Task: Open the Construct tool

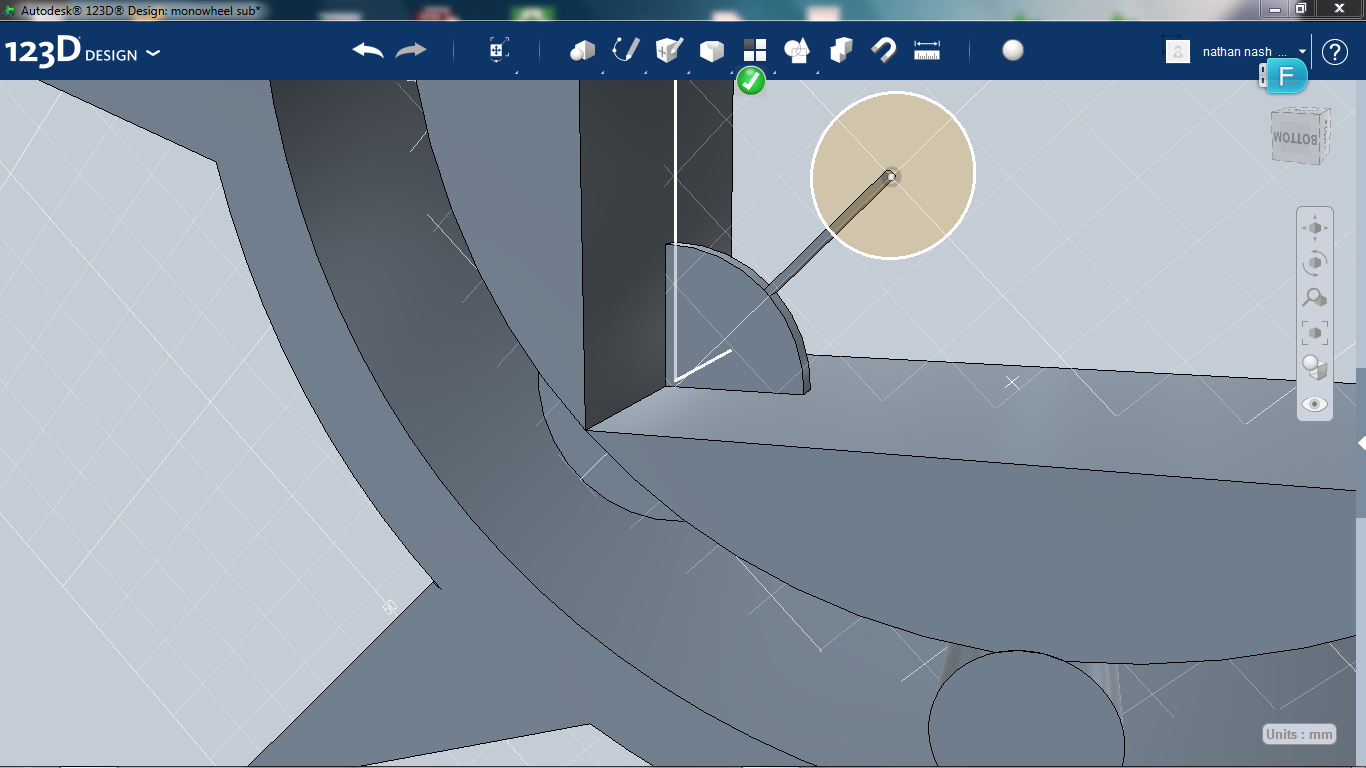Action: [669, 50]
